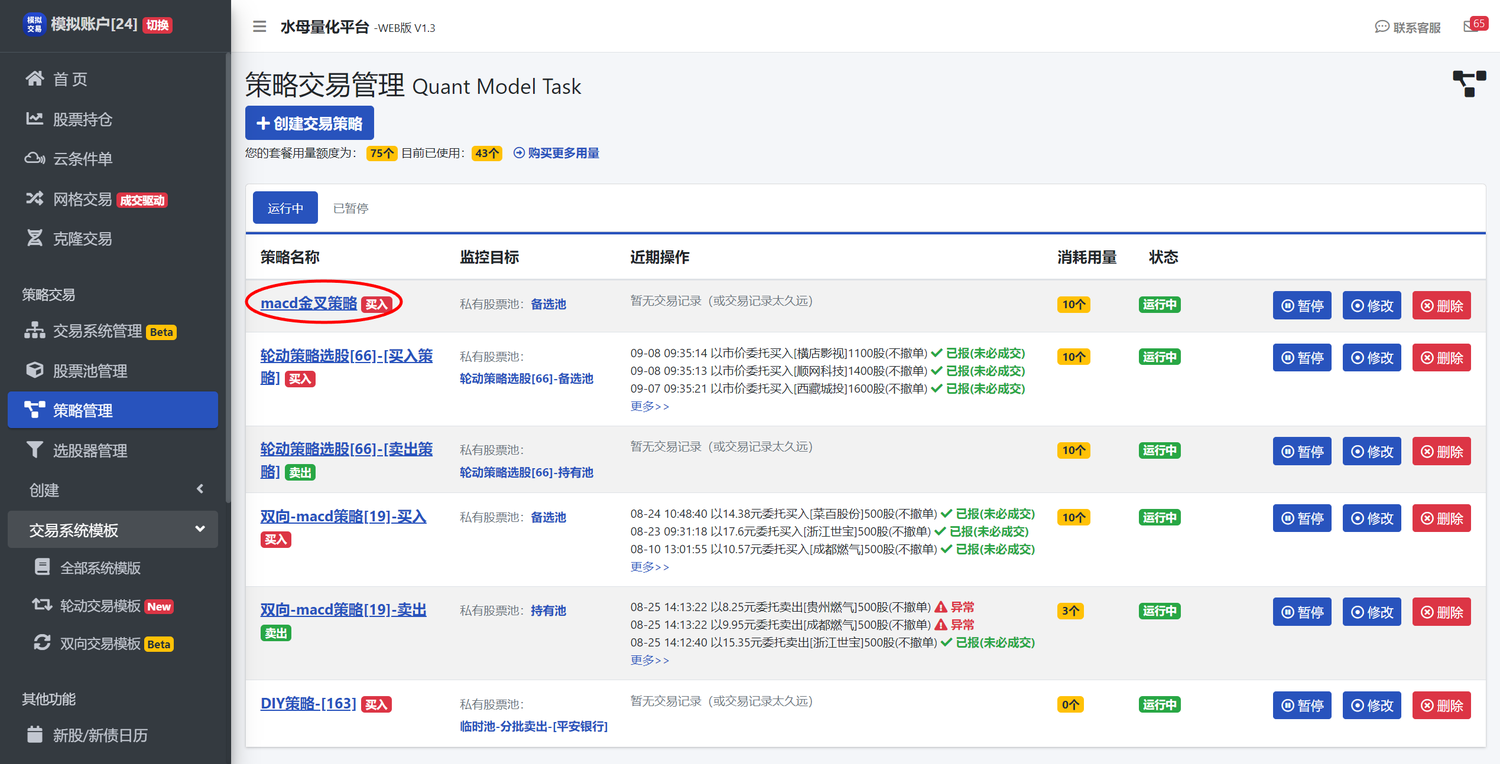Image resolution: width=1500 pixels, height=764 pixels.
Task: Open the 购买更多用量 link
Action: click(x=556, y=153)
